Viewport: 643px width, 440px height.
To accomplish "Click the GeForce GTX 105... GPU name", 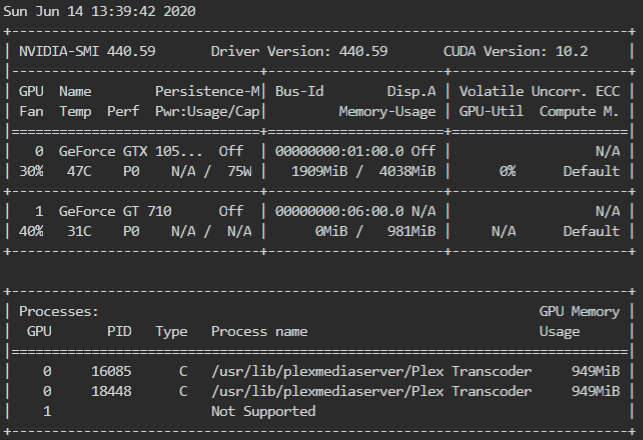I will [x=131, y=152].
